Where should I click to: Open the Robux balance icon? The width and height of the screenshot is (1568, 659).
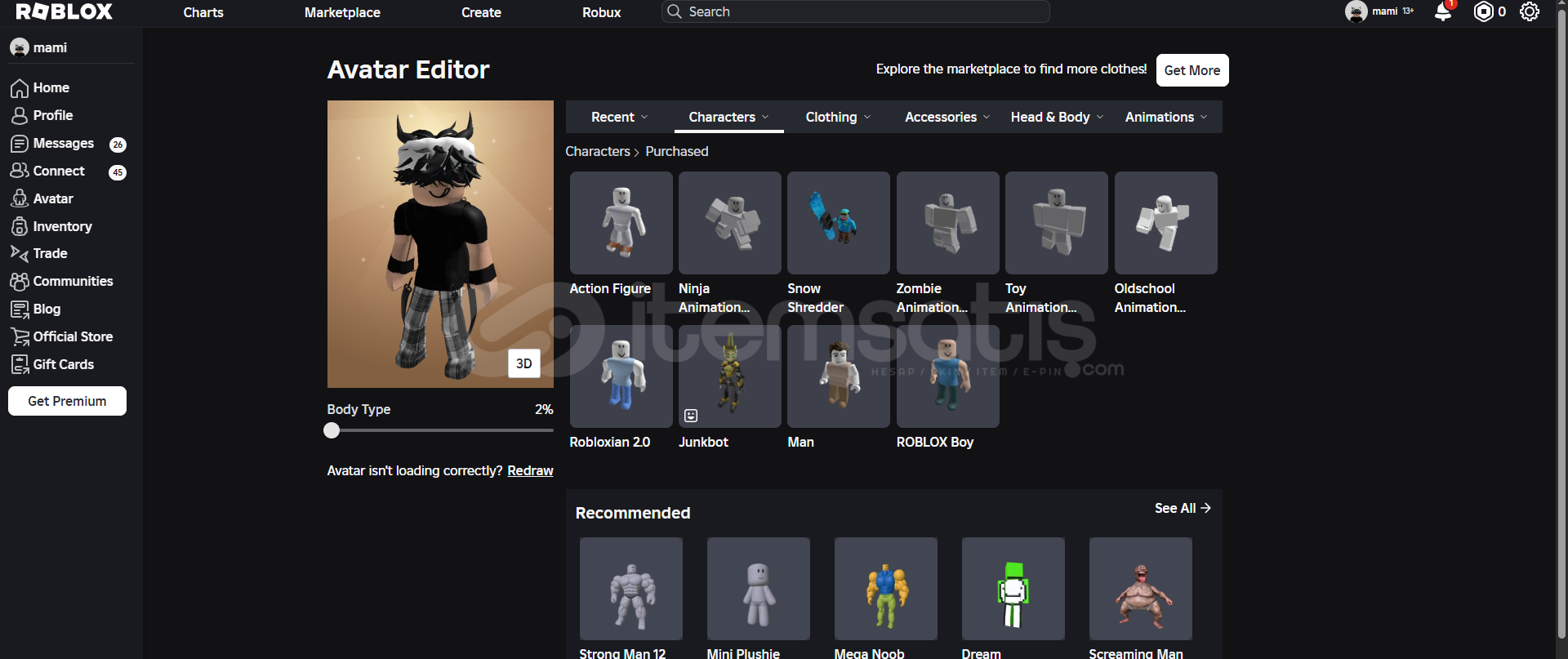pyautogui.click(x=1483, y=11)
